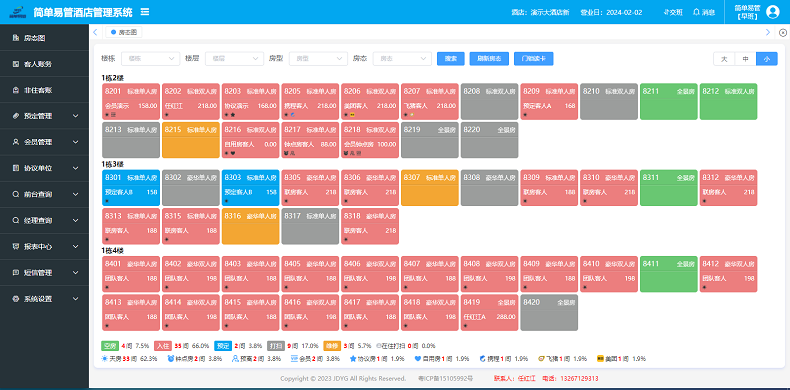
Task: Open the 楼栋 dropdown
Action: (151, 58)
